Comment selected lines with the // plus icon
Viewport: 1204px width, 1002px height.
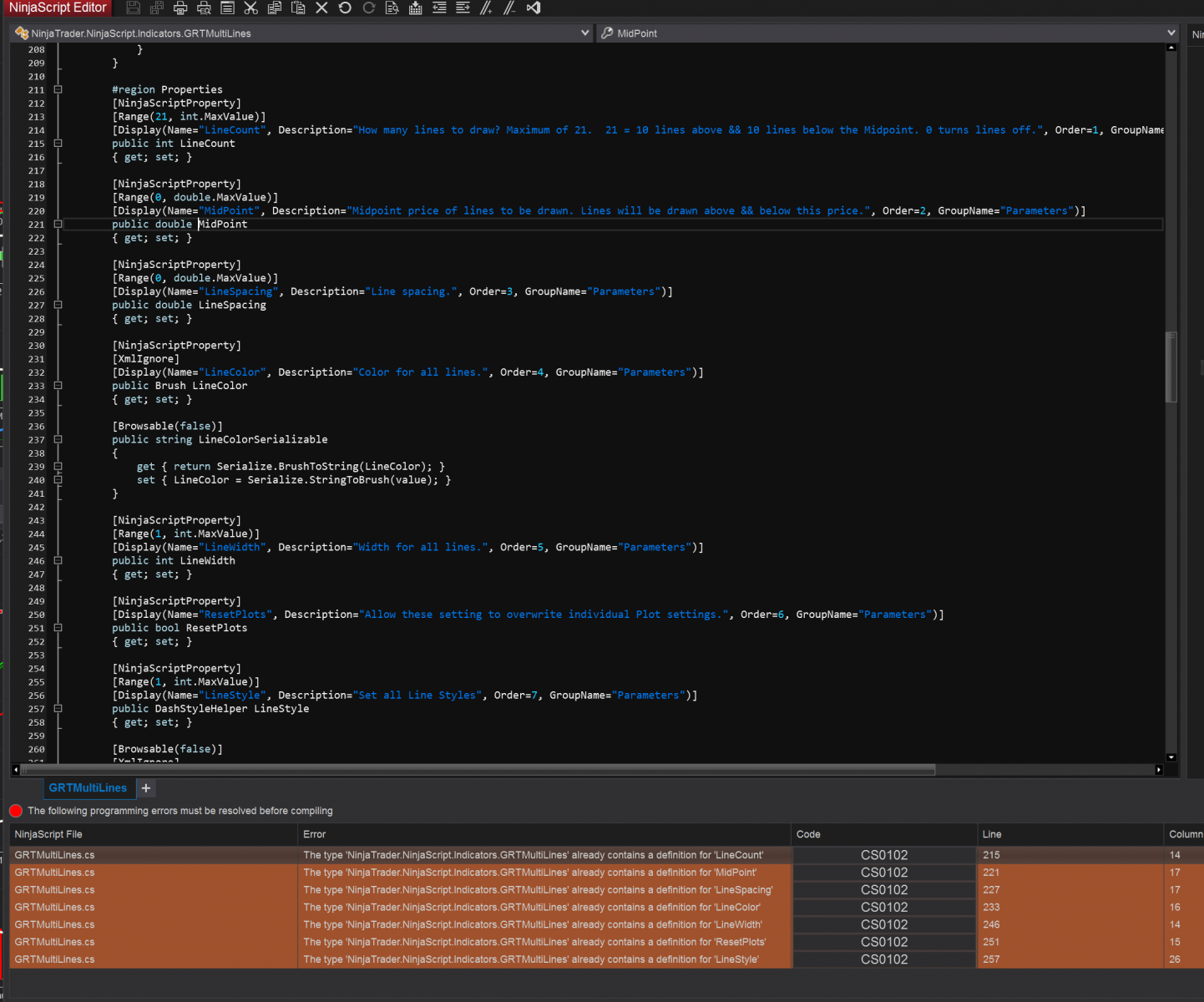(486, 8)
